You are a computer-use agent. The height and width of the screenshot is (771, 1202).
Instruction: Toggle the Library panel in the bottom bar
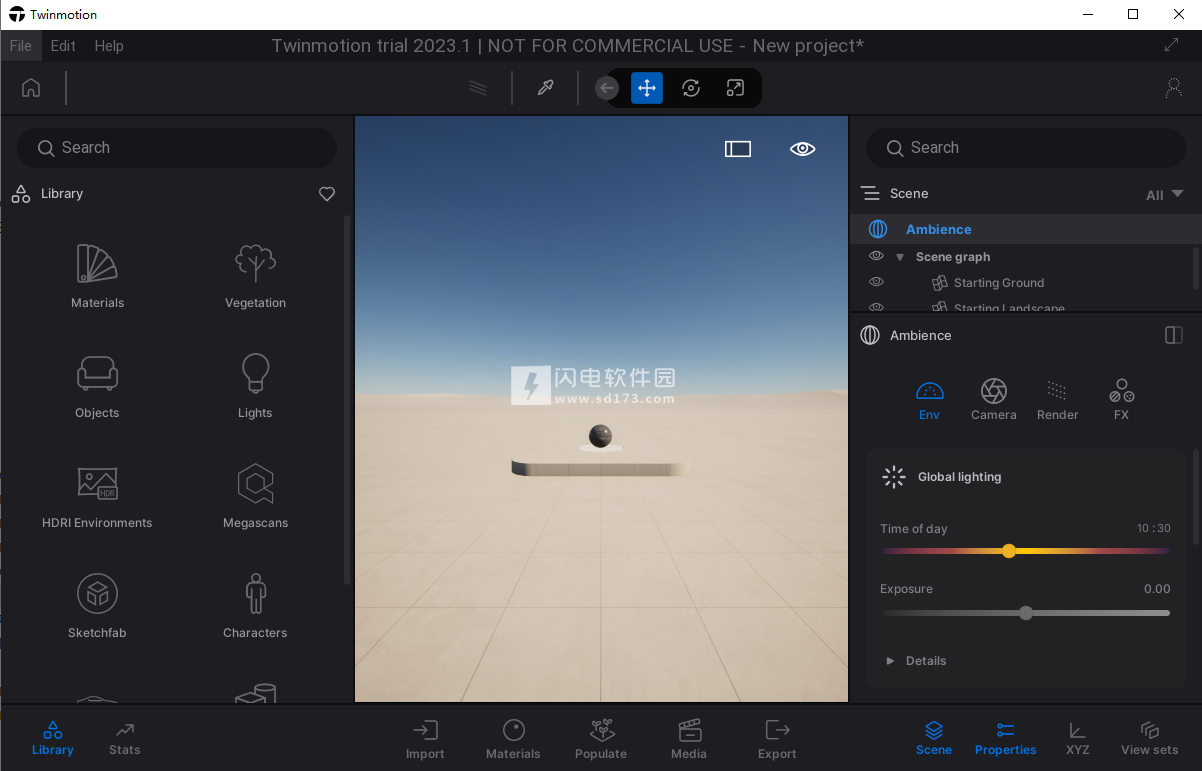53,739
